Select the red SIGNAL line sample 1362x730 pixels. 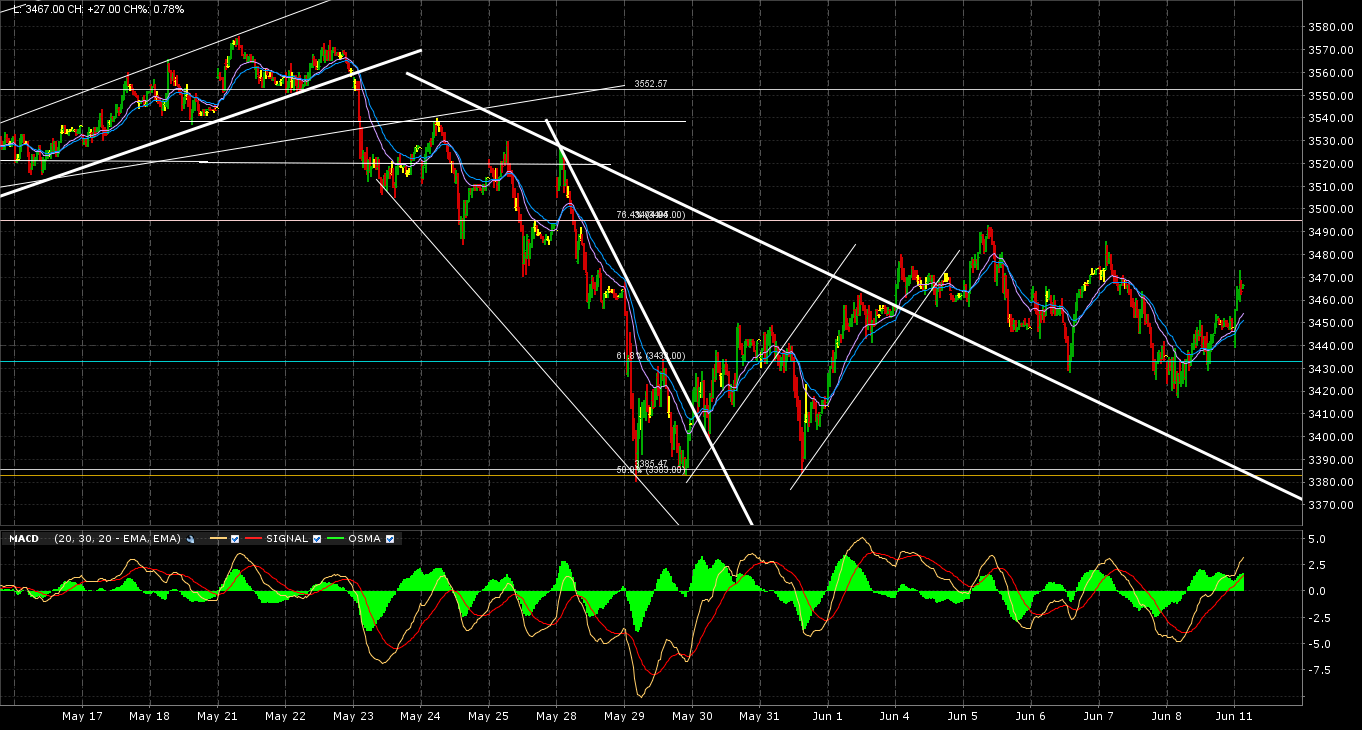point(253,538)
